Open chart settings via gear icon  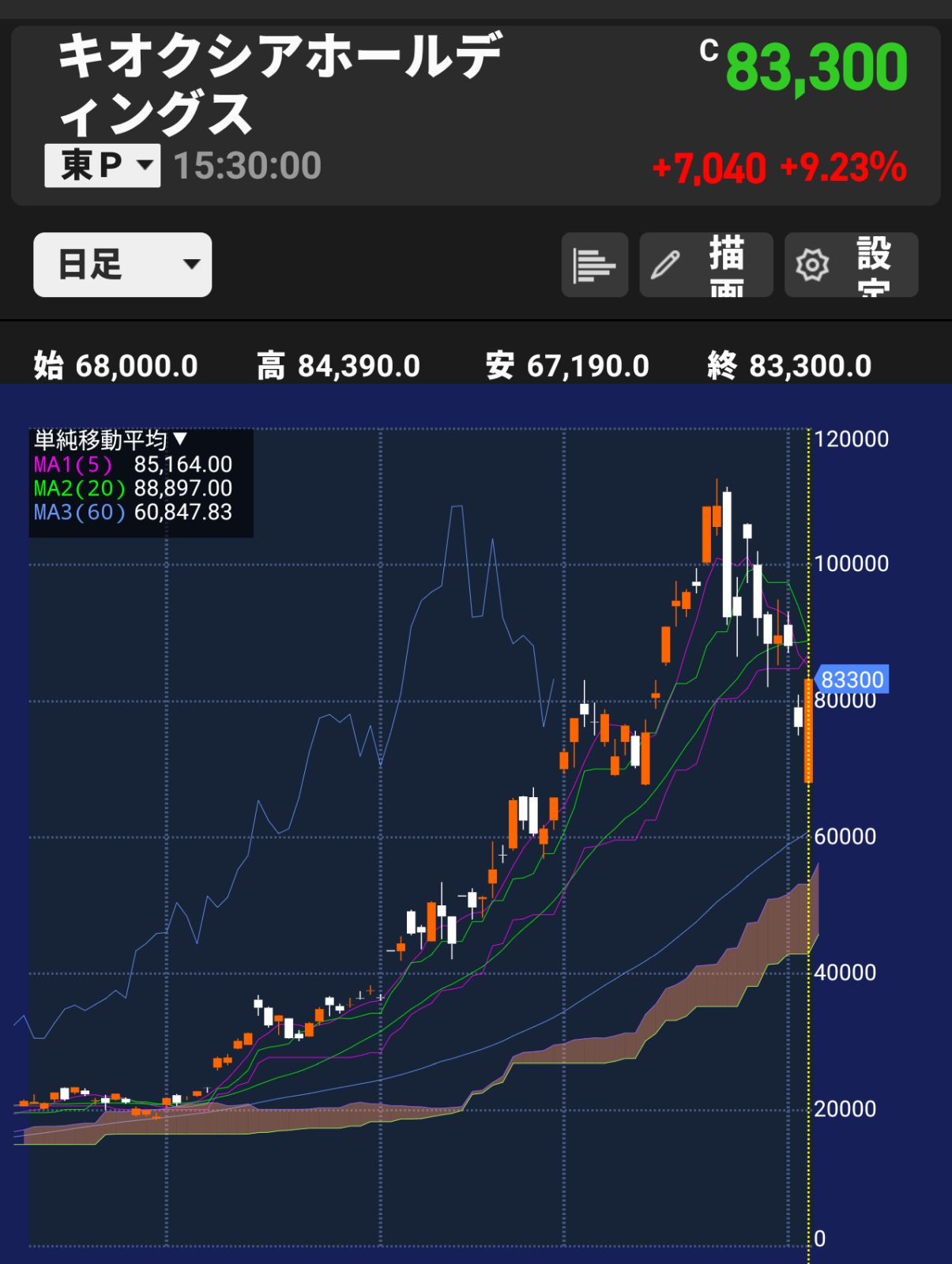coord(812,265)
